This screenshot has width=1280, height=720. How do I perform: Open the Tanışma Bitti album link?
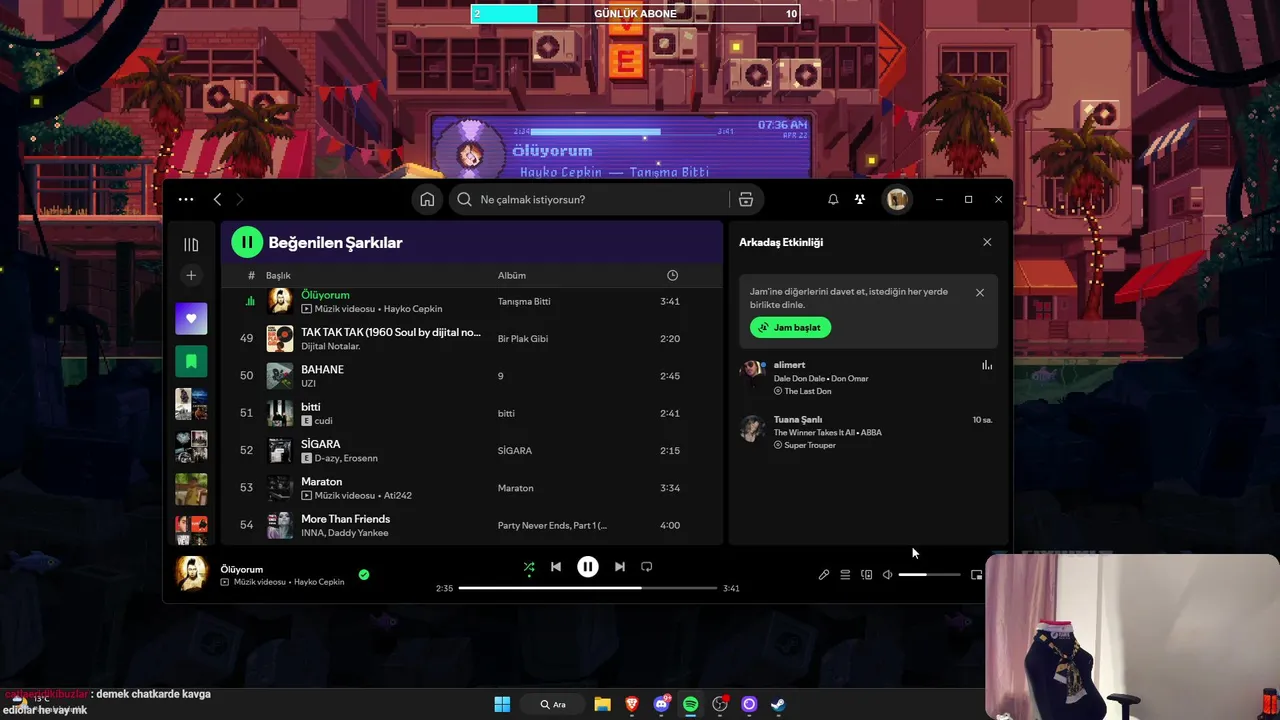point(524,301)
